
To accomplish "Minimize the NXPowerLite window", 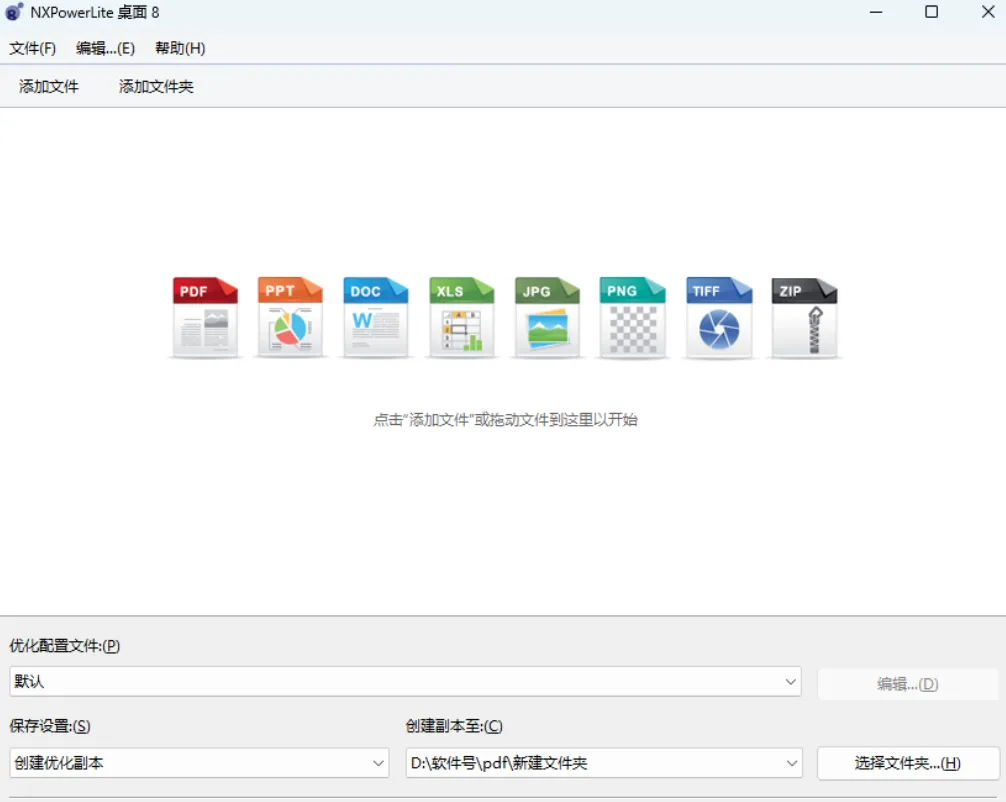I will (x=876, y=12).
